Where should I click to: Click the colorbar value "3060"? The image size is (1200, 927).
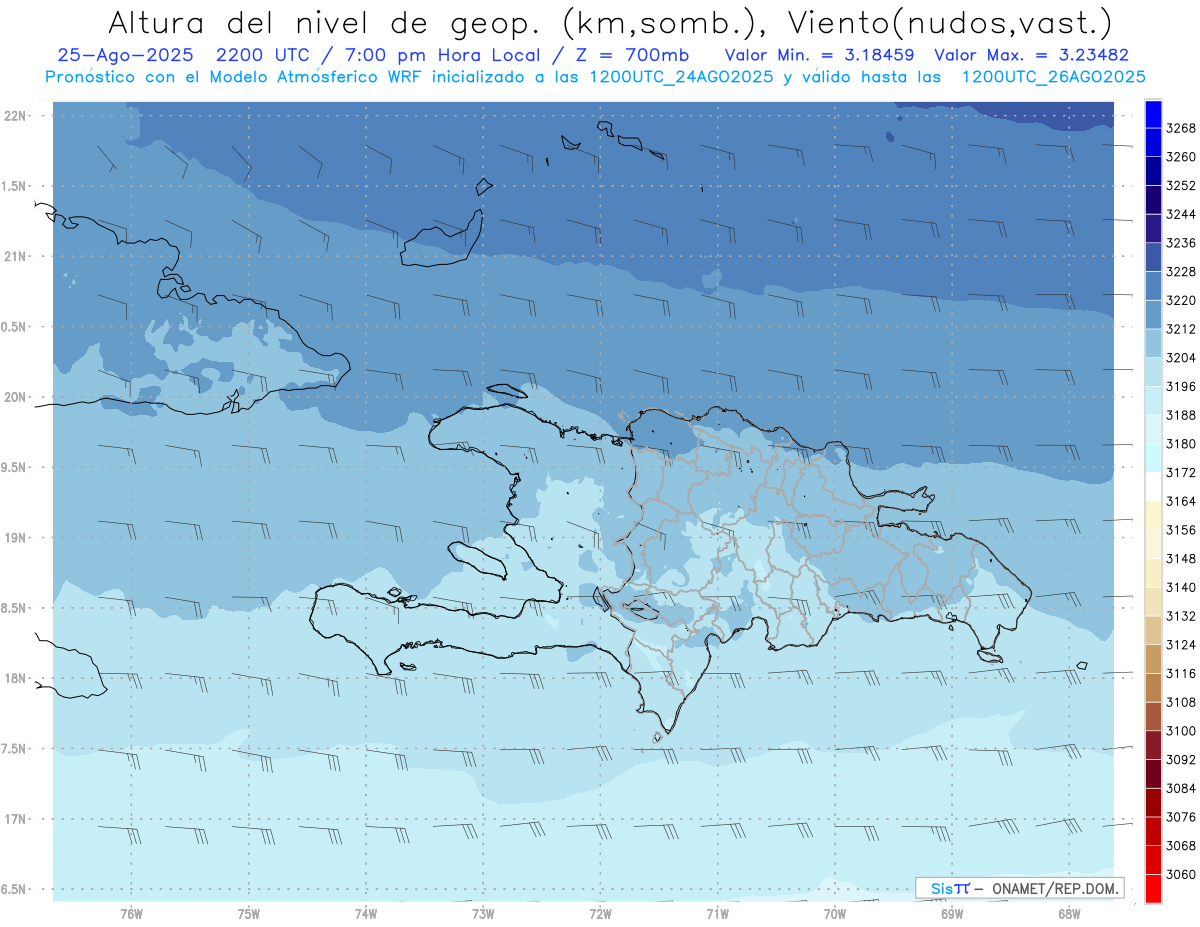[x=1181, y=875]
